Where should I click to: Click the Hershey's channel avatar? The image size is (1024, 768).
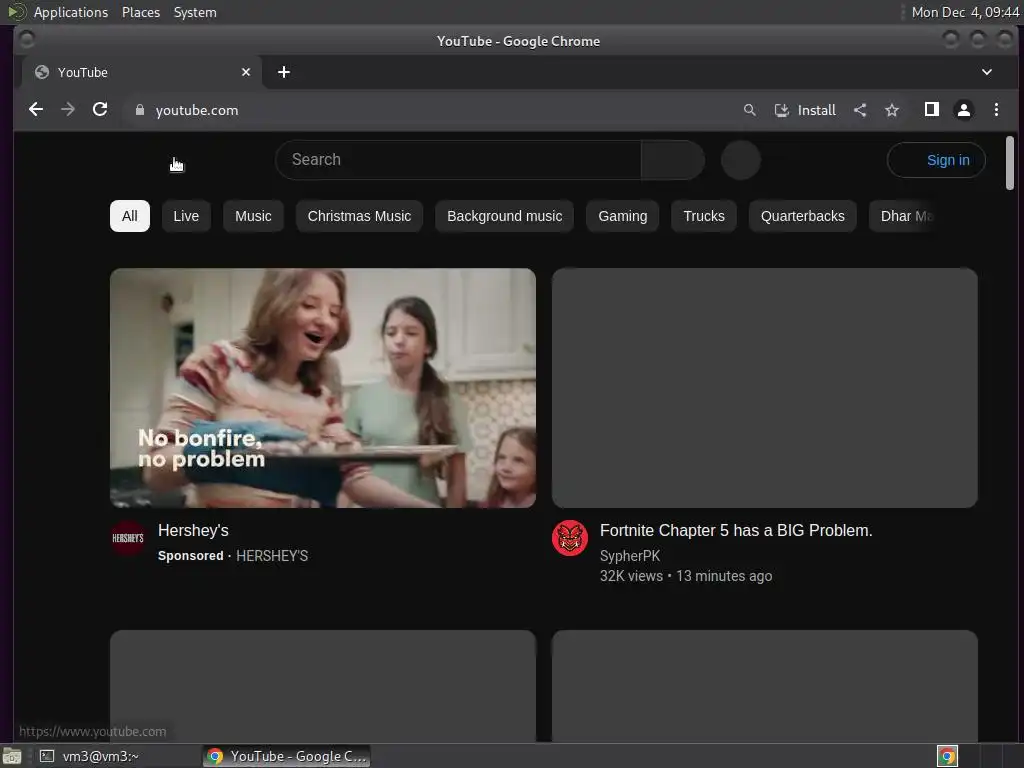(x=128, y=538)
